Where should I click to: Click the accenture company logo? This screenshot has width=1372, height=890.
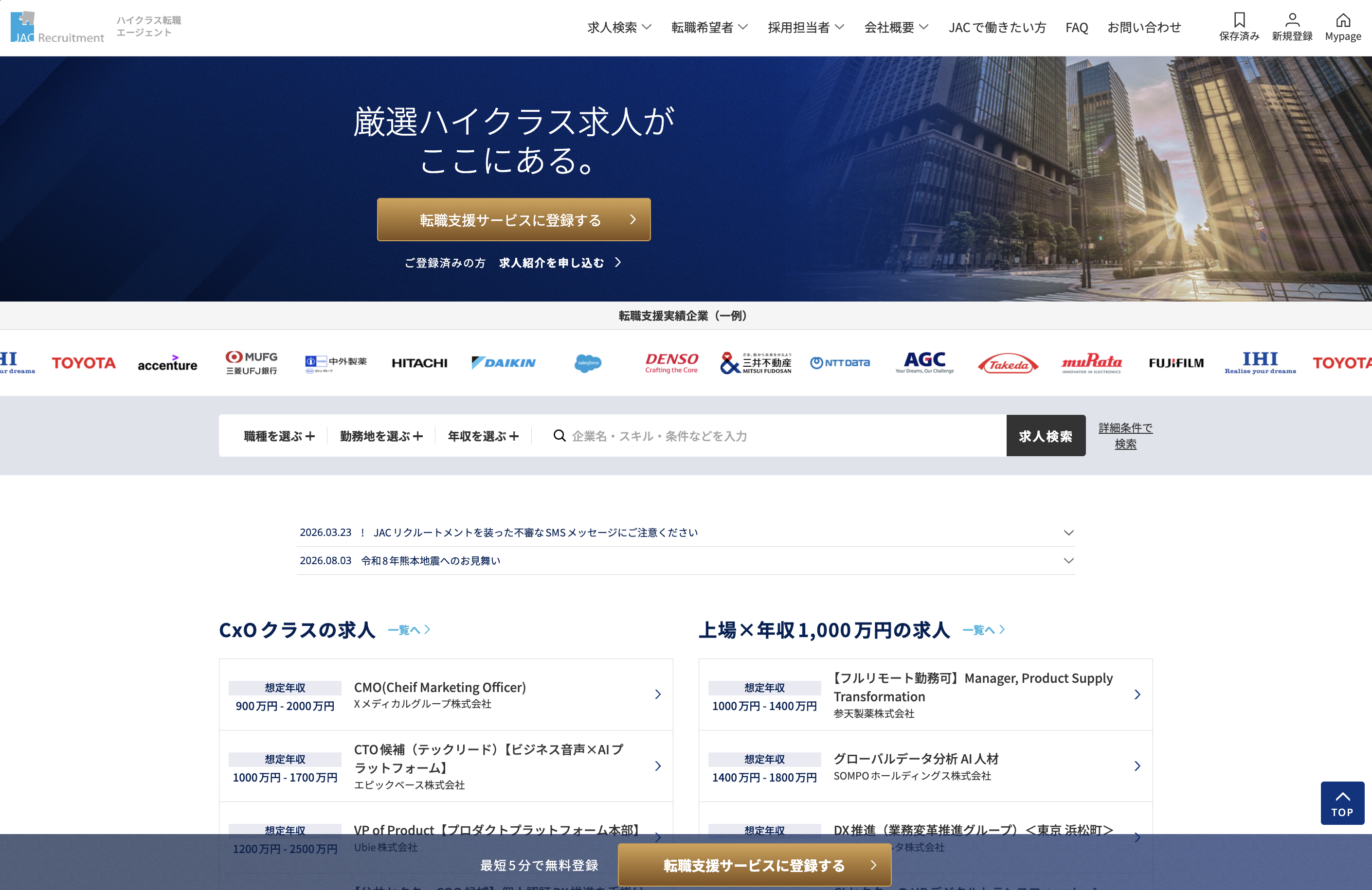167,363
